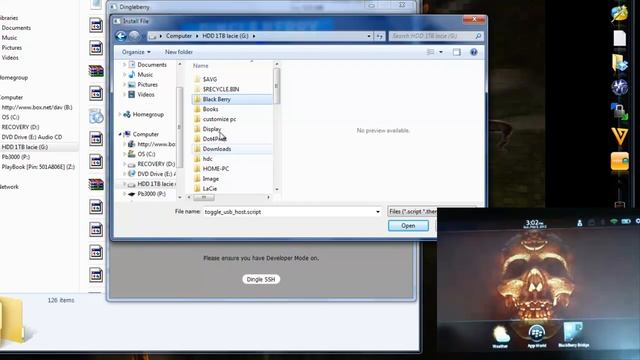Select Documents in dialog navigation tree
640x360 pixels.
click(152, 65)
